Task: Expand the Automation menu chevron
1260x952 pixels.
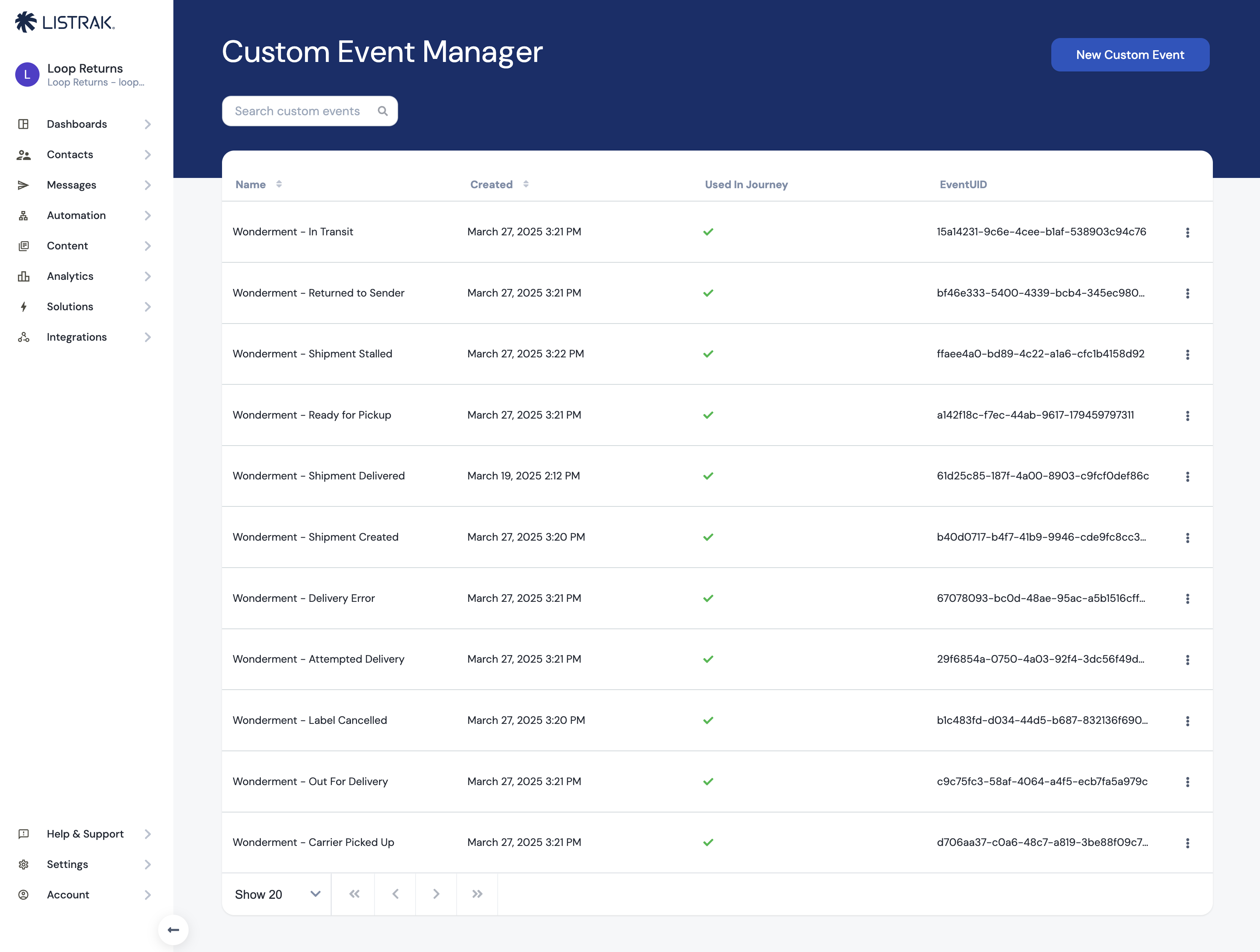Action: (x=148, y=215)
